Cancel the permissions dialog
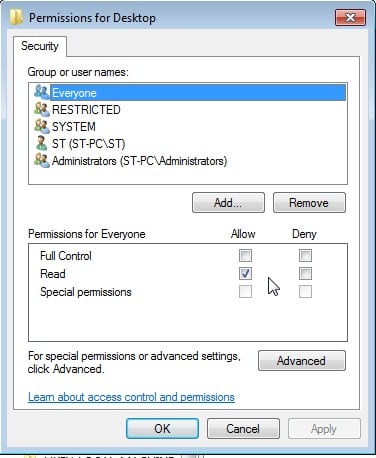376x458 pixels. coord(243,429)
